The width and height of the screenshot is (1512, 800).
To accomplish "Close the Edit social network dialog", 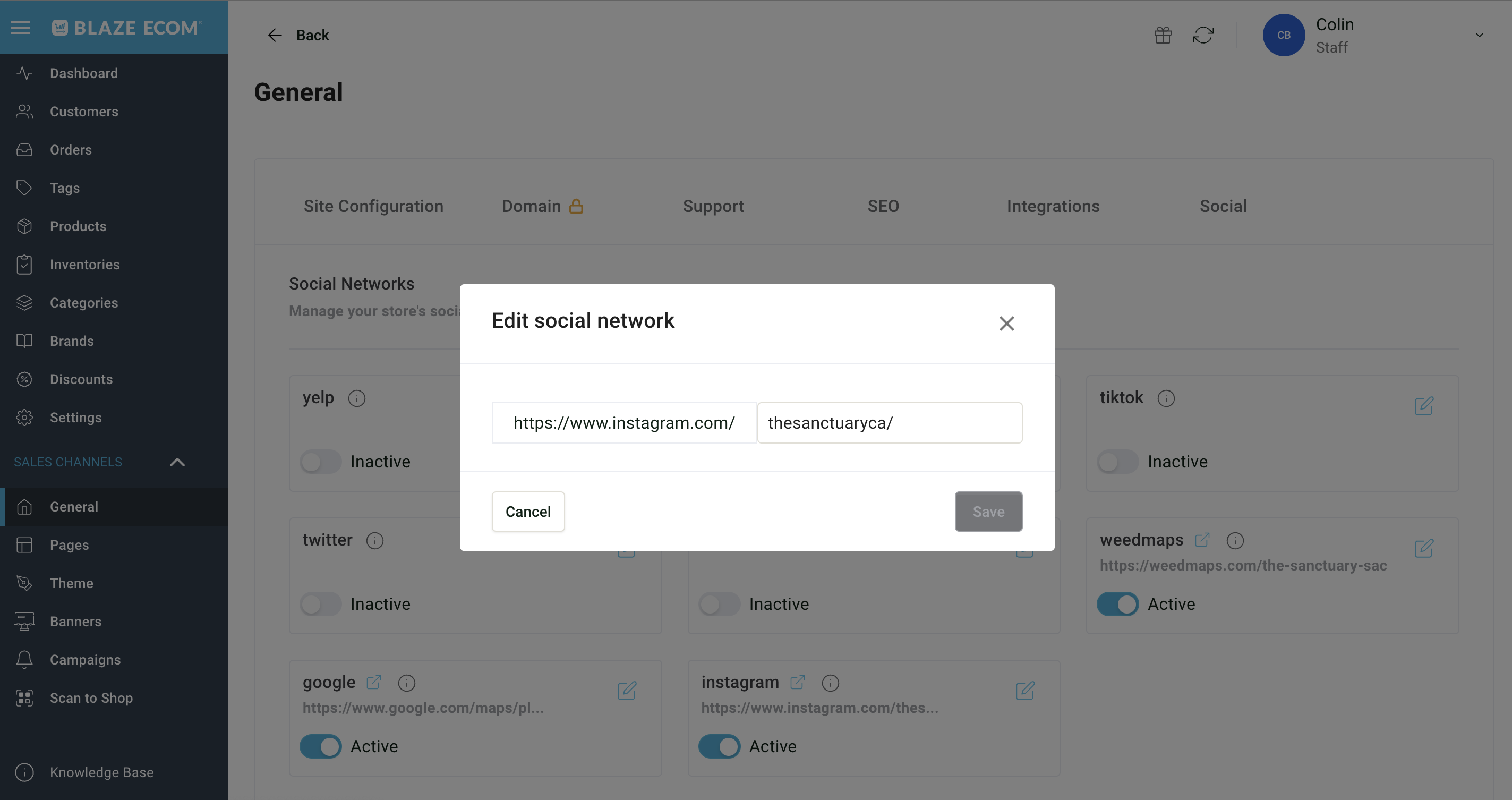I will [1006, 324].
